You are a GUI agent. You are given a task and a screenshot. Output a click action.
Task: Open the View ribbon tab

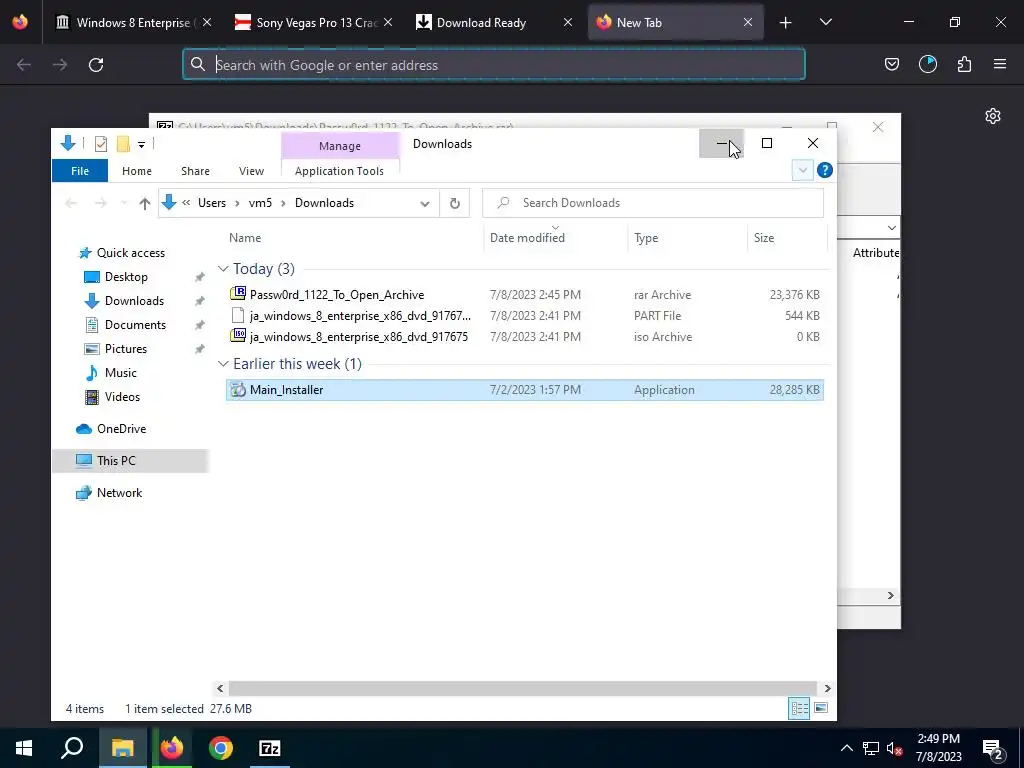tap(251, 171)
